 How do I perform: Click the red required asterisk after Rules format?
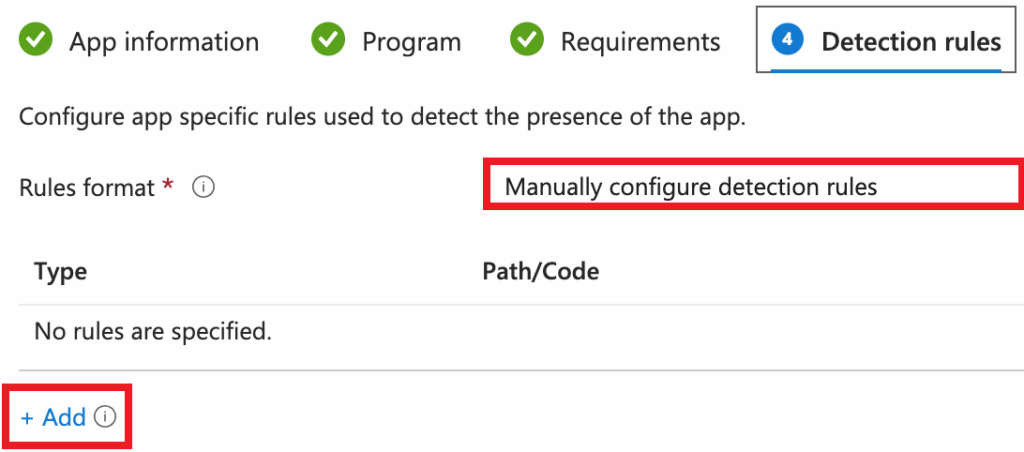coord(167,185)
